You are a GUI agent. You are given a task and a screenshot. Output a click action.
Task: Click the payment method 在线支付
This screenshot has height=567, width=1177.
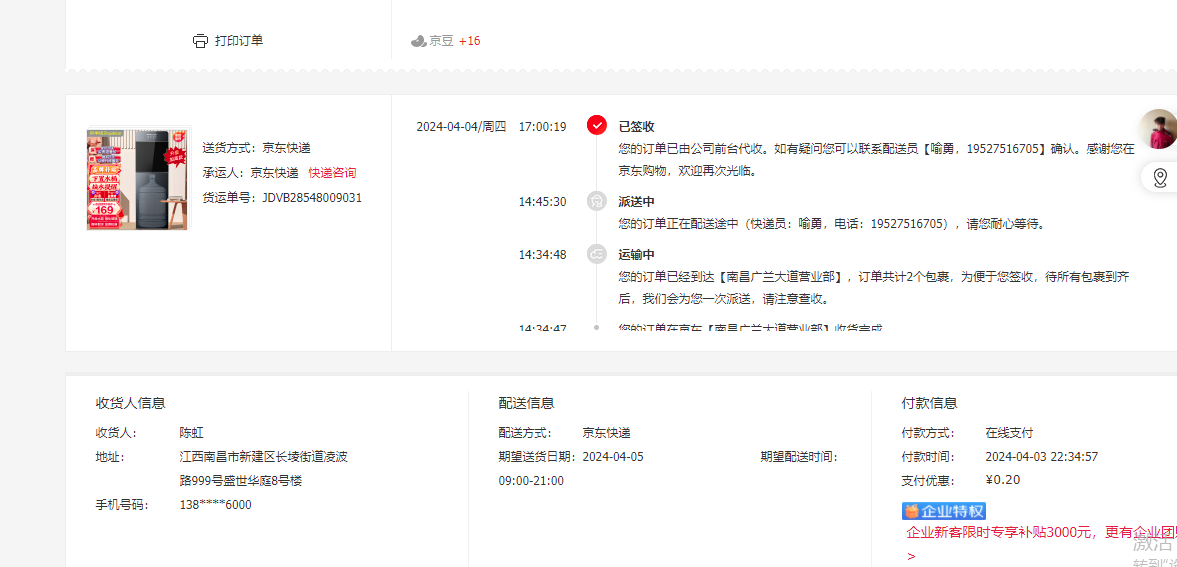coord(1009,433)
